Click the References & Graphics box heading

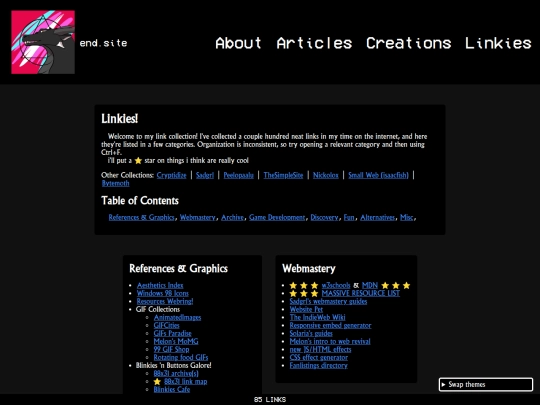click(178, 268)
